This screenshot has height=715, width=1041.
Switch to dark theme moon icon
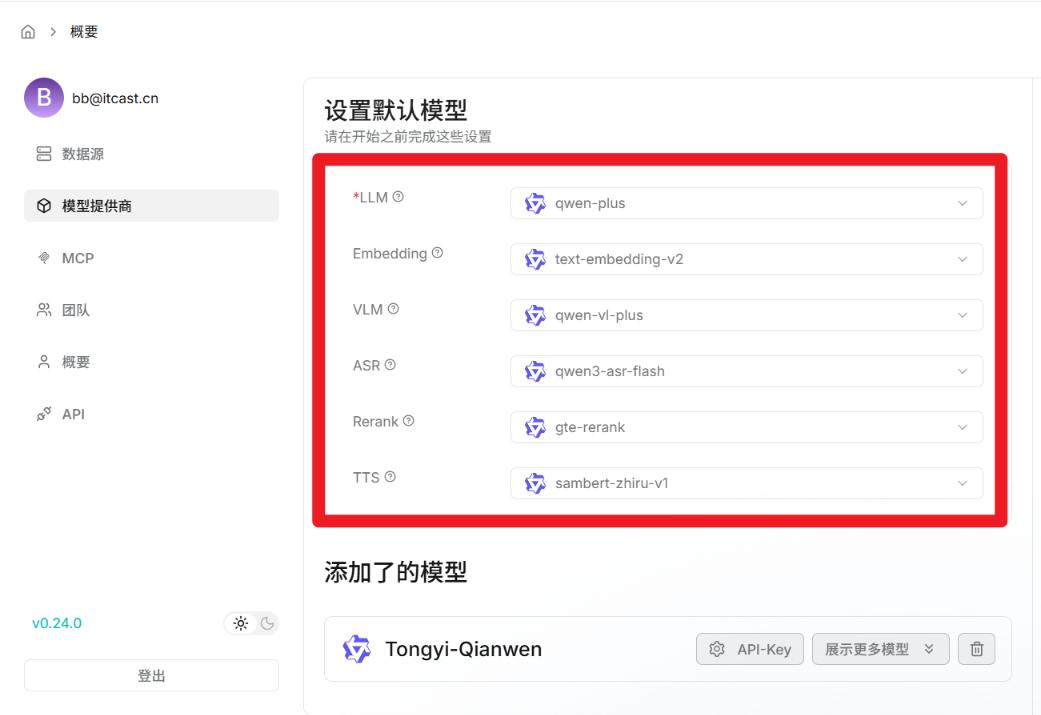click(267, 623)
